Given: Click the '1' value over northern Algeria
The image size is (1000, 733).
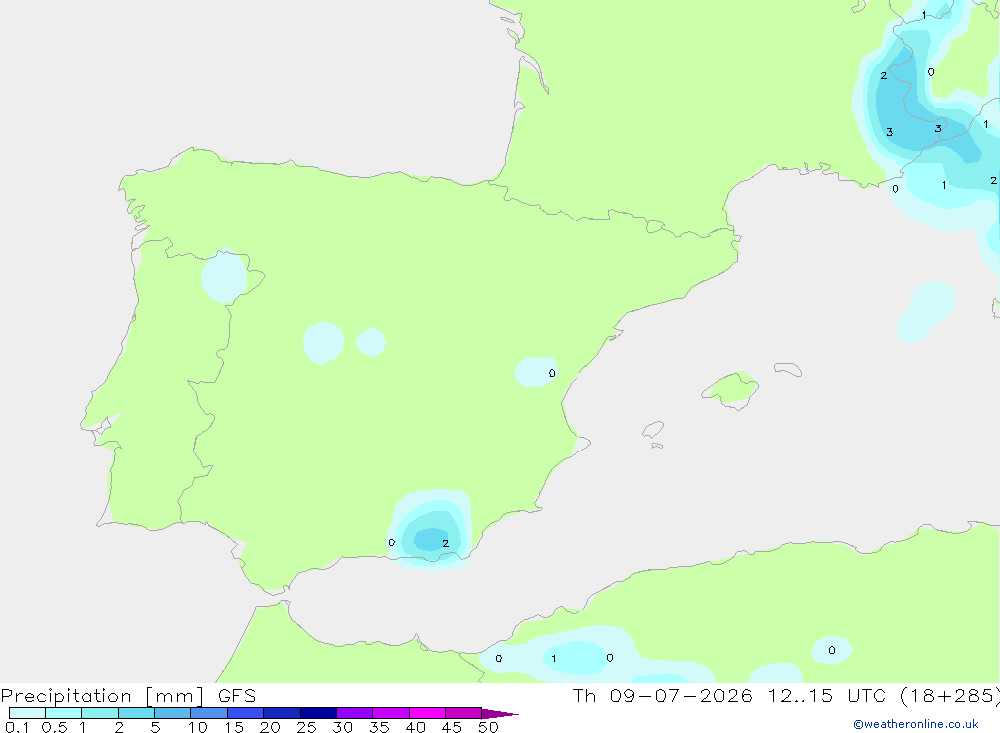Looking at the screenshot, I should [554, 658].
